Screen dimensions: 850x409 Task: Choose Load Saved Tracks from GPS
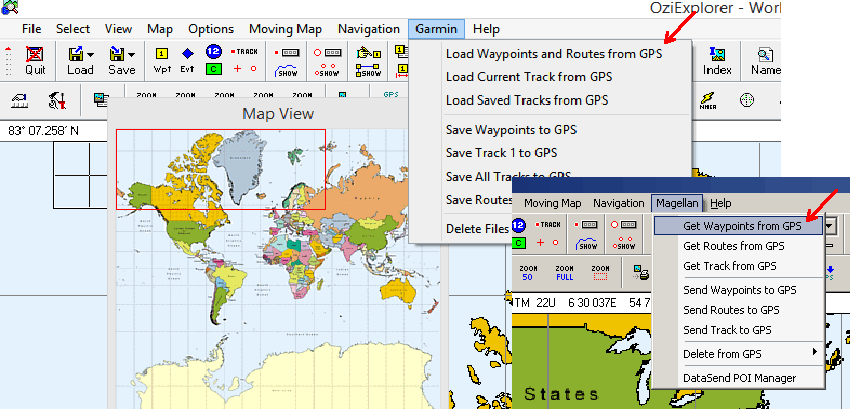pyautogui.click(x=526, y=100)
